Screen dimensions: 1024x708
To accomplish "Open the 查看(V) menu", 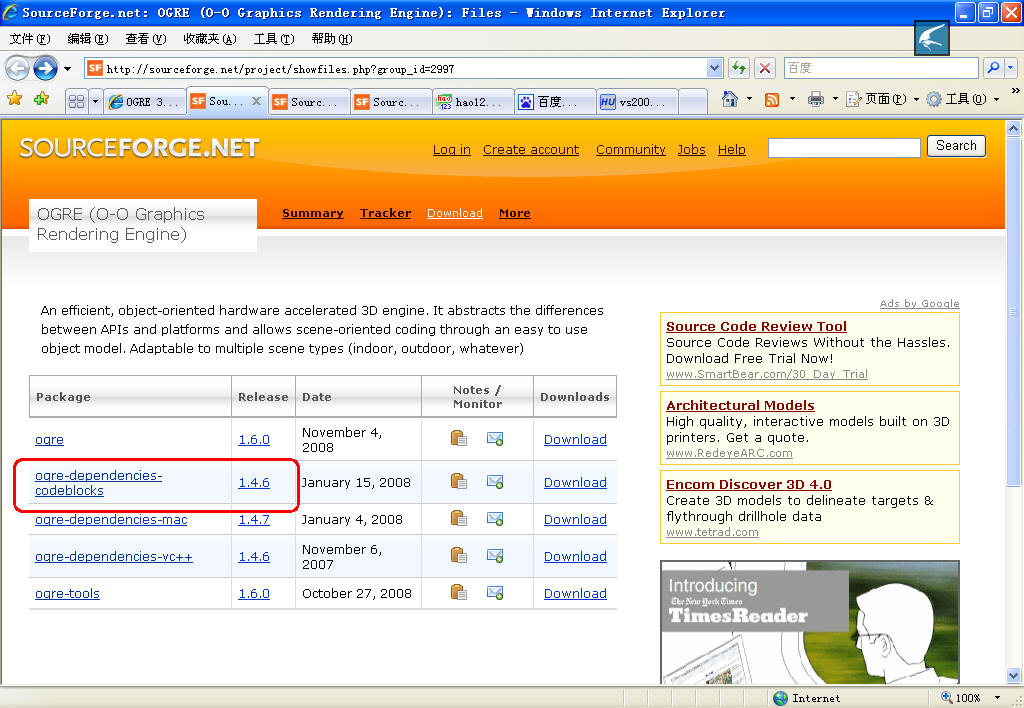I will coord(146,39).
